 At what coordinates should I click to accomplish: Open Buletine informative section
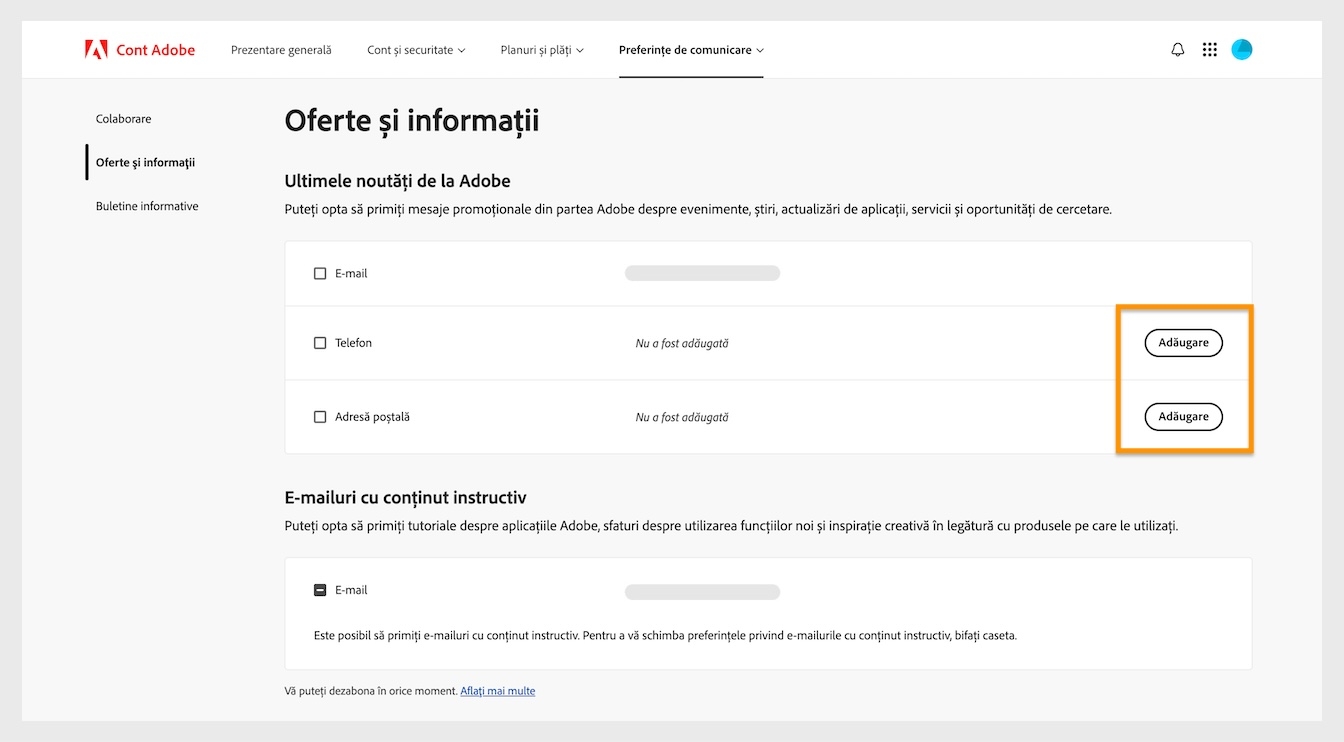[x=146, y=206]
